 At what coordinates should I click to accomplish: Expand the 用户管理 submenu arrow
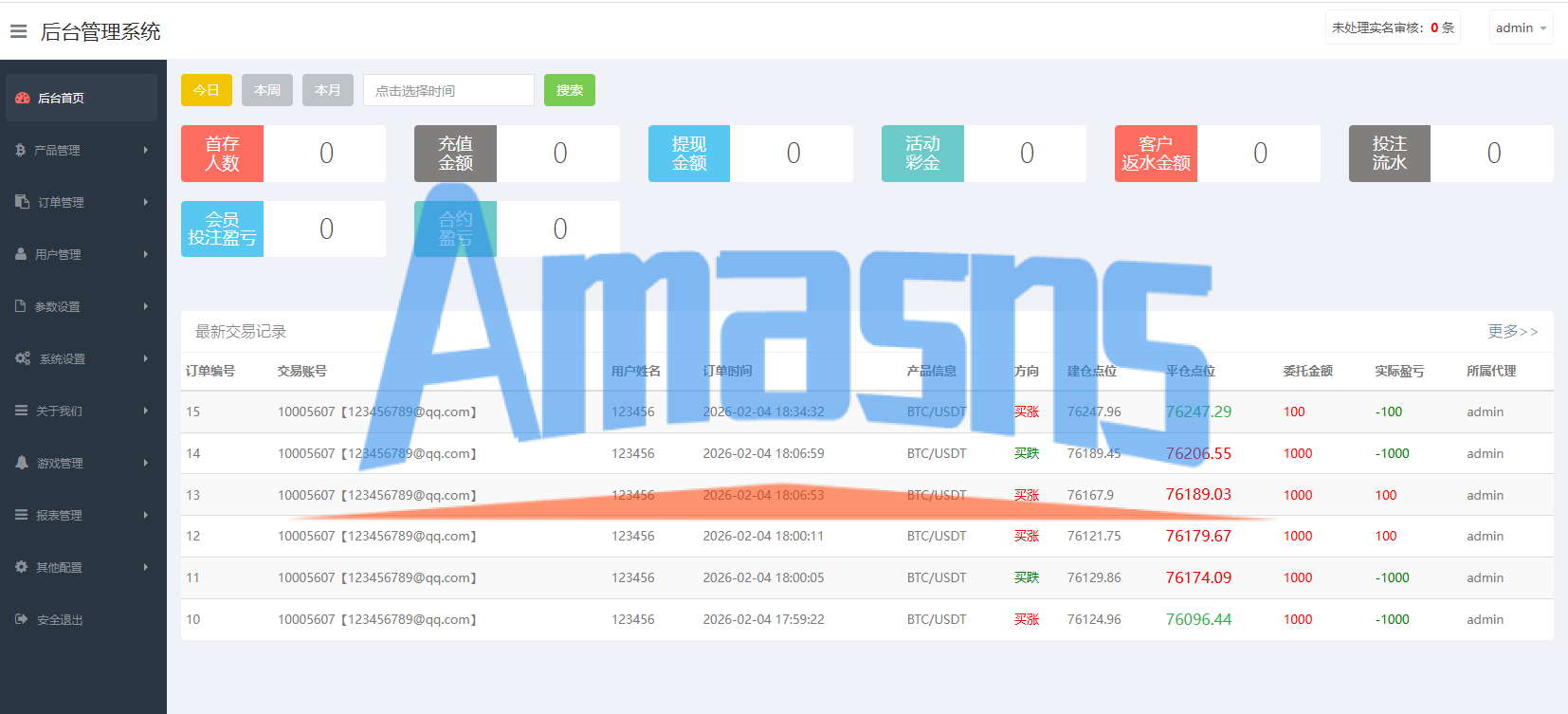[146, 254]
